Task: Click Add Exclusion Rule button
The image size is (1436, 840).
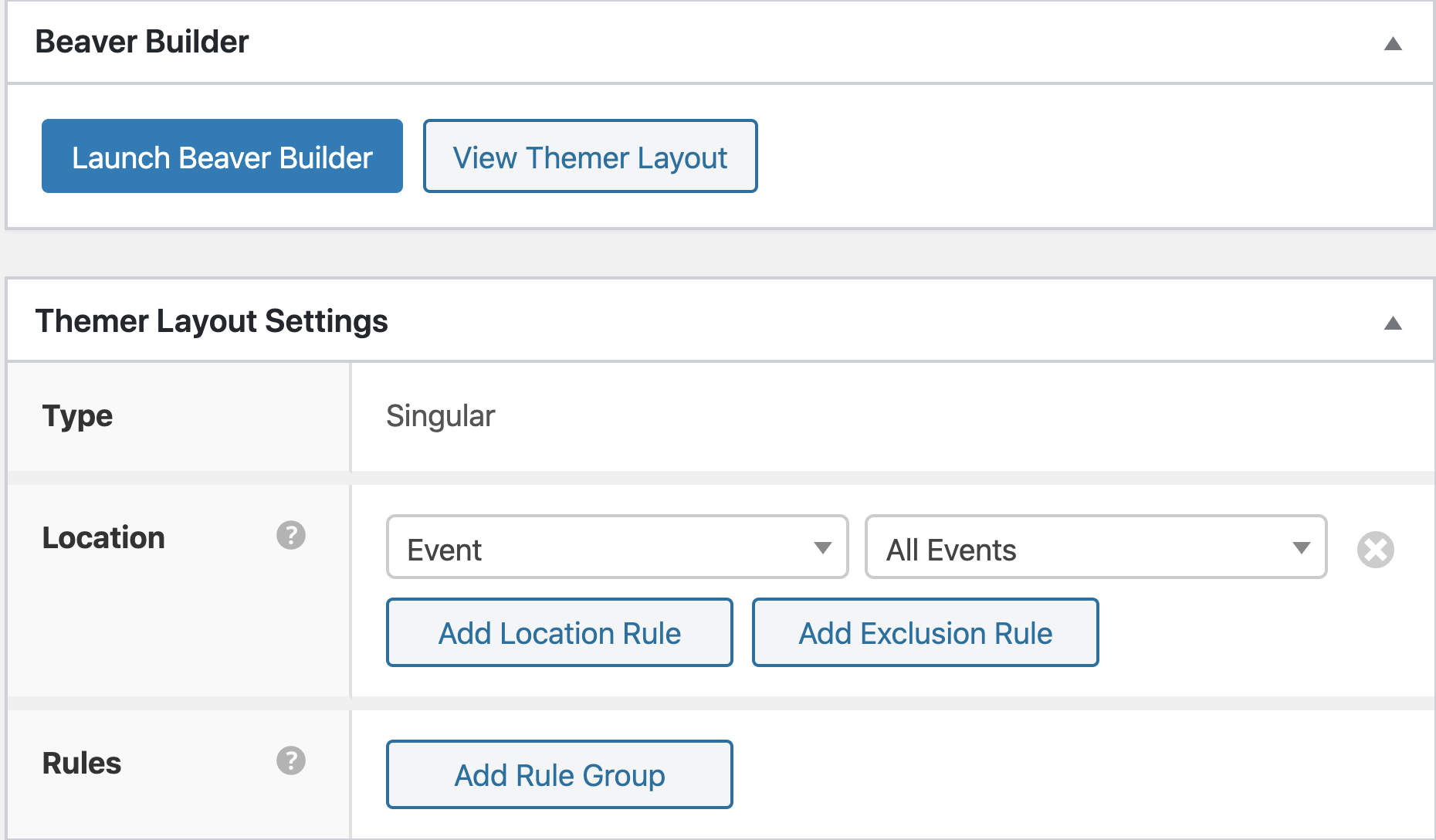Action: point(926,632)
